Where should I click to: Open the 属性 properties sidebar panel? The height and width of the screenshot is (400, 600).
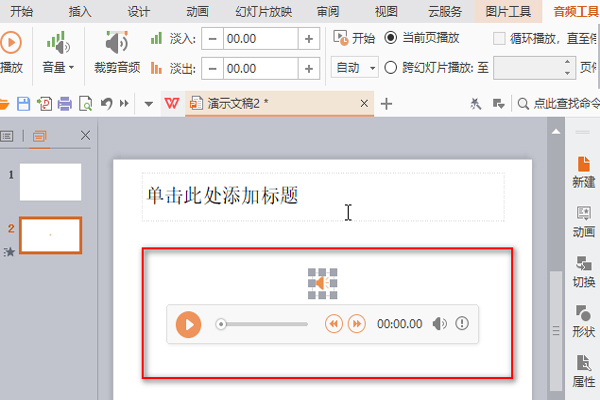point(584,371)
